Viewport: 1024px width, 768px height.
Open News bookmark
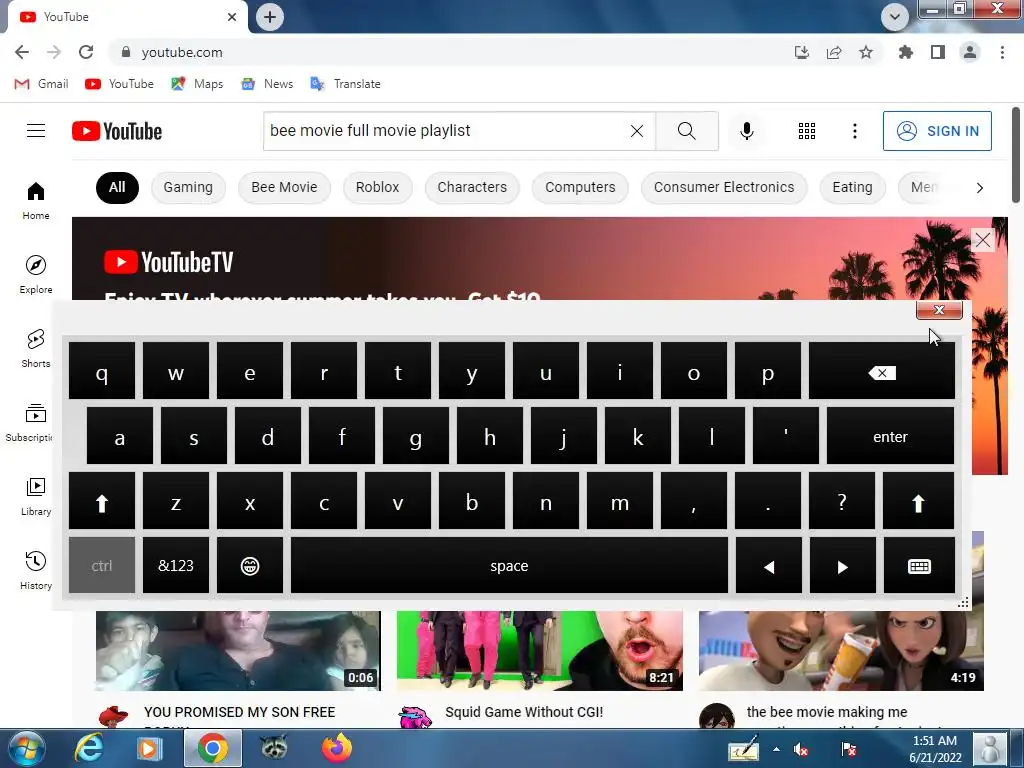266,84
